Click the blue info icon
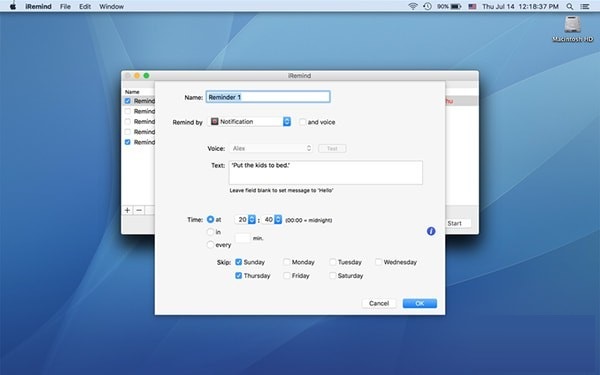 click(431, 231)
